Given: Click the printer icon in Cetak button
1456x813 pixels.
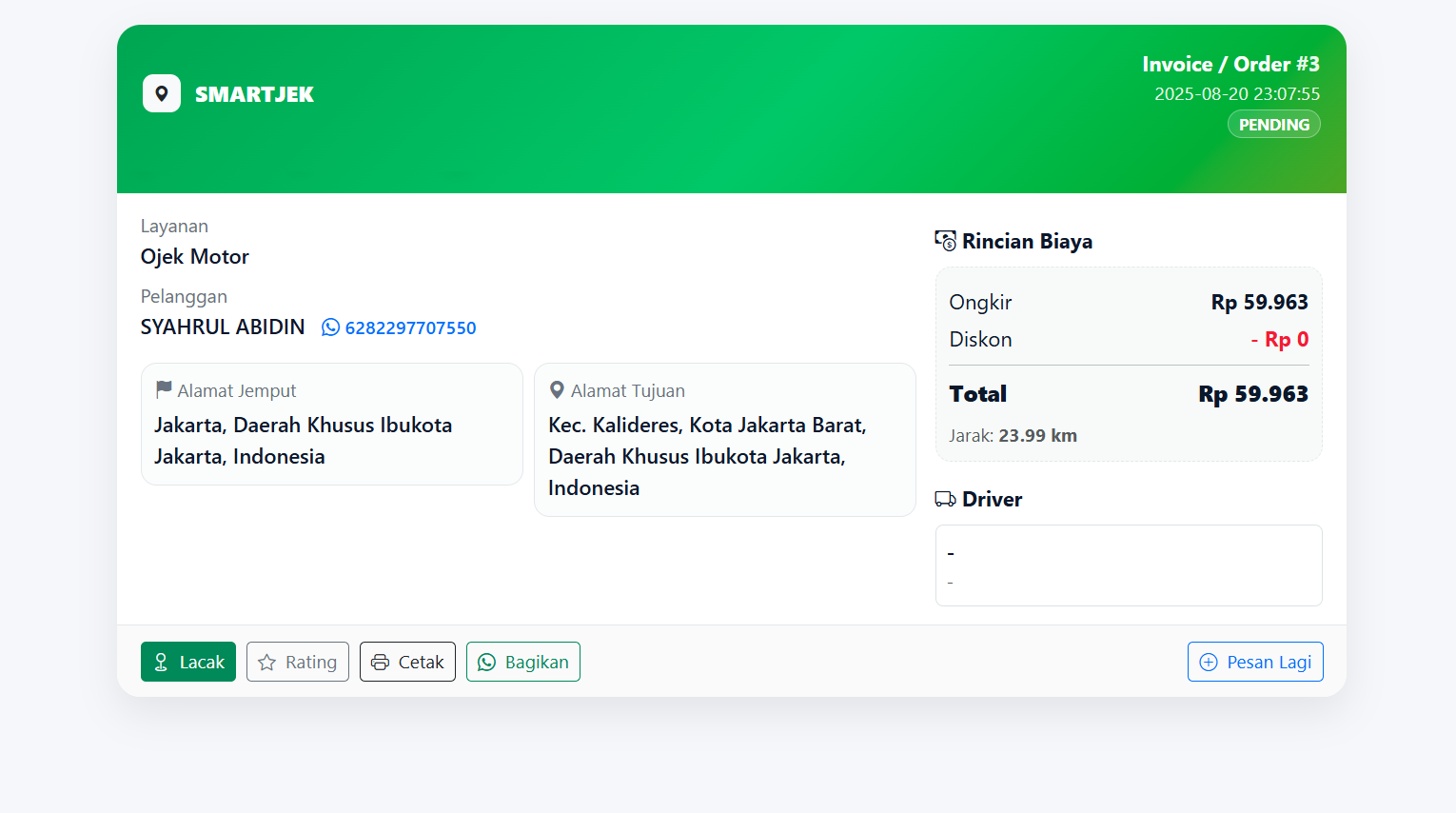Looking at the screenshot, I should 381,663.
